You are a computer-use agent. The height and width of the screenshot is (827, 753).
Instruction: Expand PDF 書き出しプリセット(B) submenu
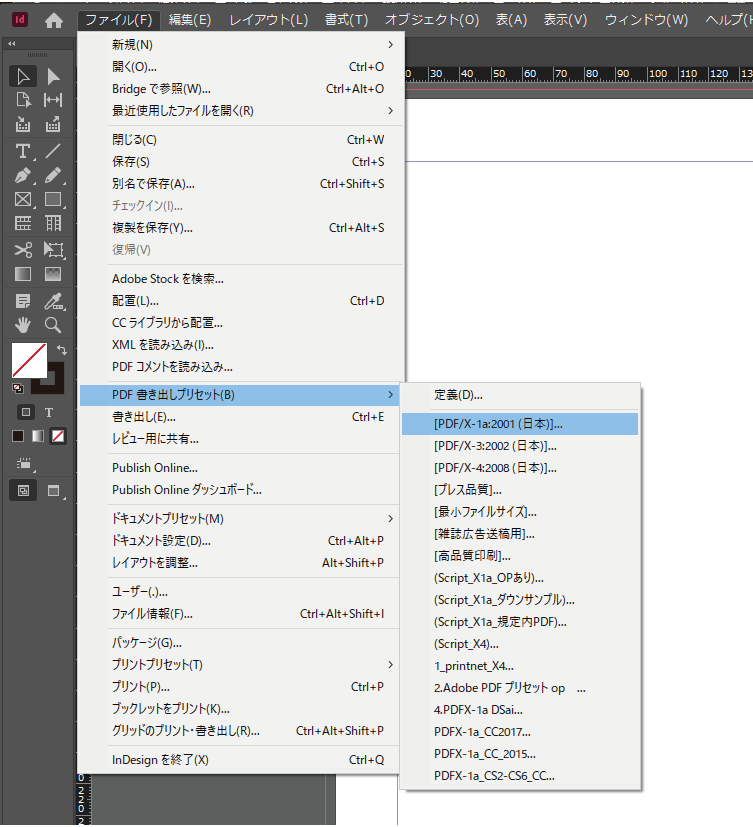(x=390, y=395)
